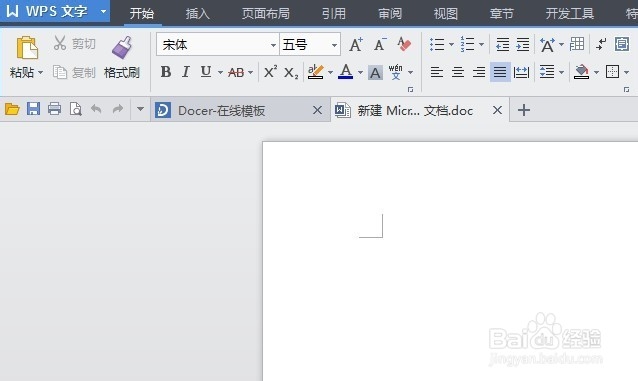Viewport: 638px width, 381px height.
Task: Center align the text
Action: [458, 72]
